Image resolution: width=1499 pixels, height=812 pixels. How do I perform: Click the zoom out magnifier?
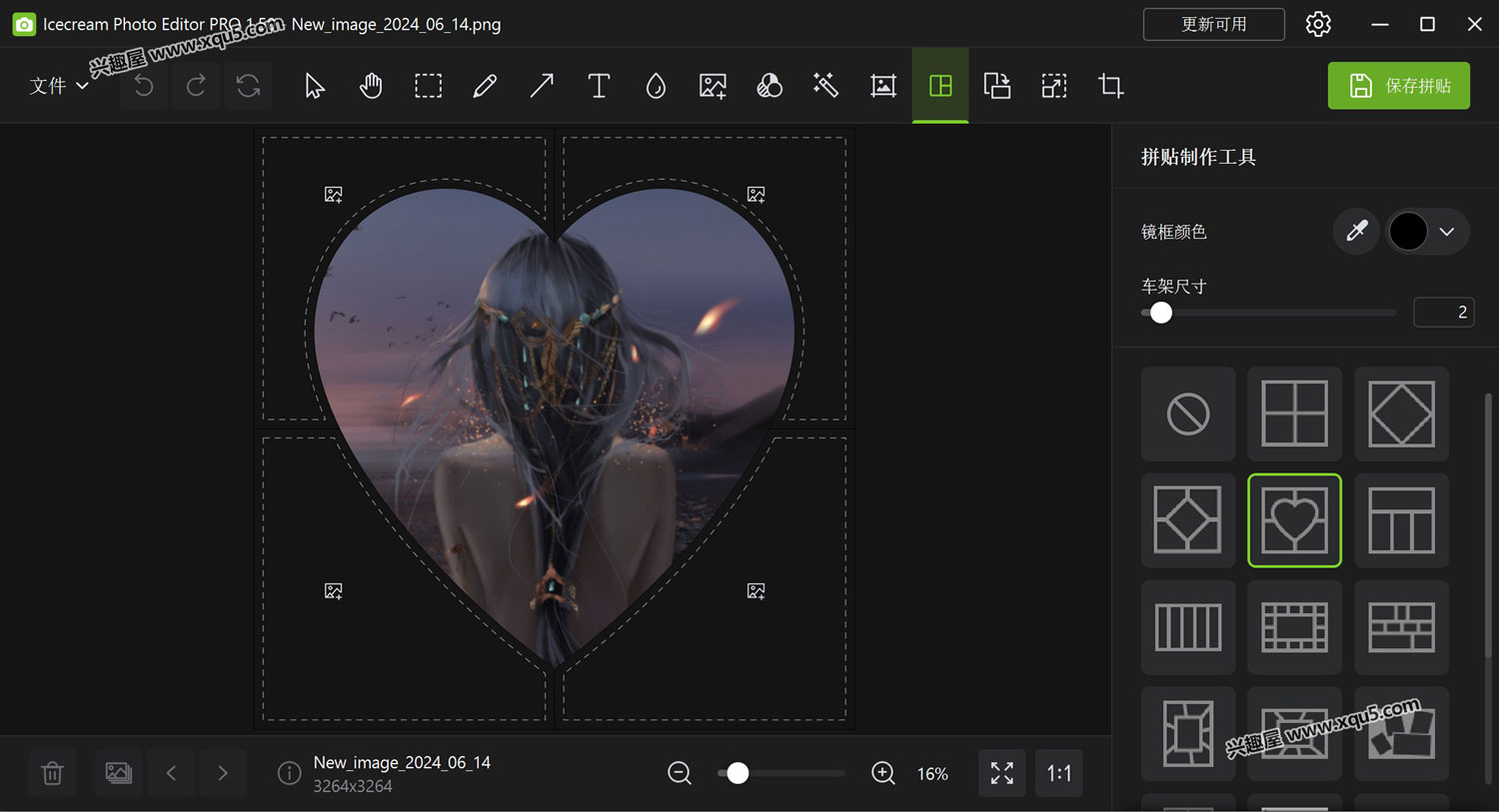(680, 773)
